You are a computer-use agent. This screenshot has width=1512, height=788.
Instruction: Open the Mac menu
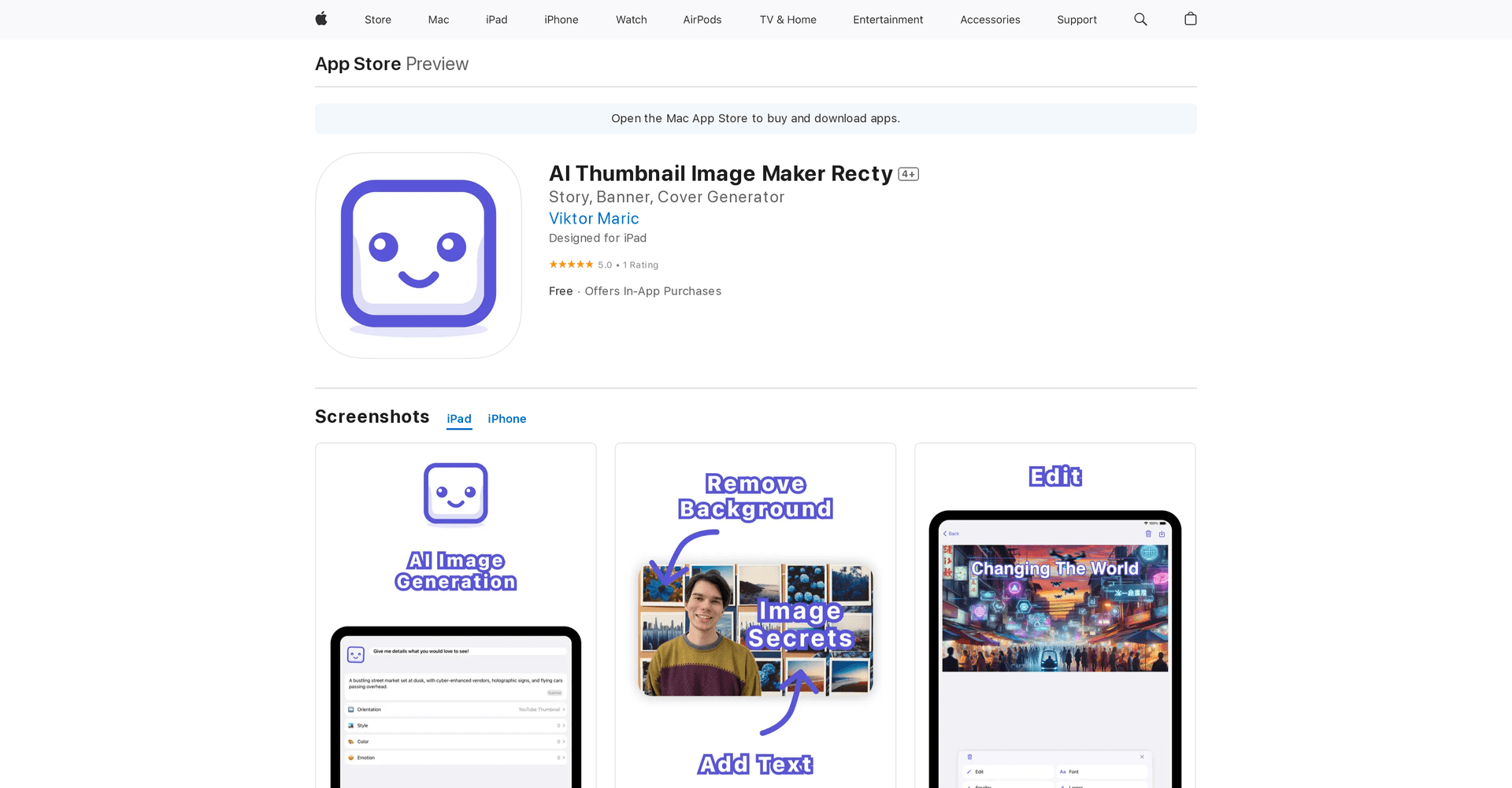pos(439,20)
